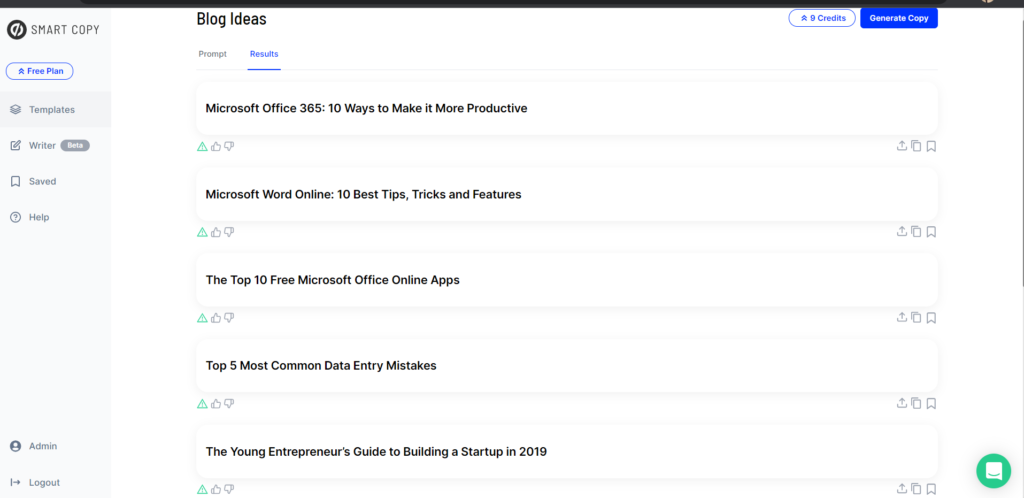
Task: Share the Data Entry Mistakes result
Action: (902, 403)
